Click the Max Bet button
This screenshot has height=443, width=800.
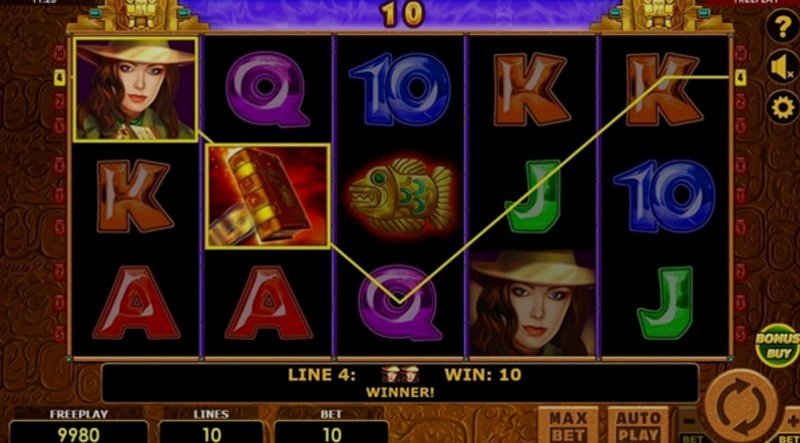568,425
